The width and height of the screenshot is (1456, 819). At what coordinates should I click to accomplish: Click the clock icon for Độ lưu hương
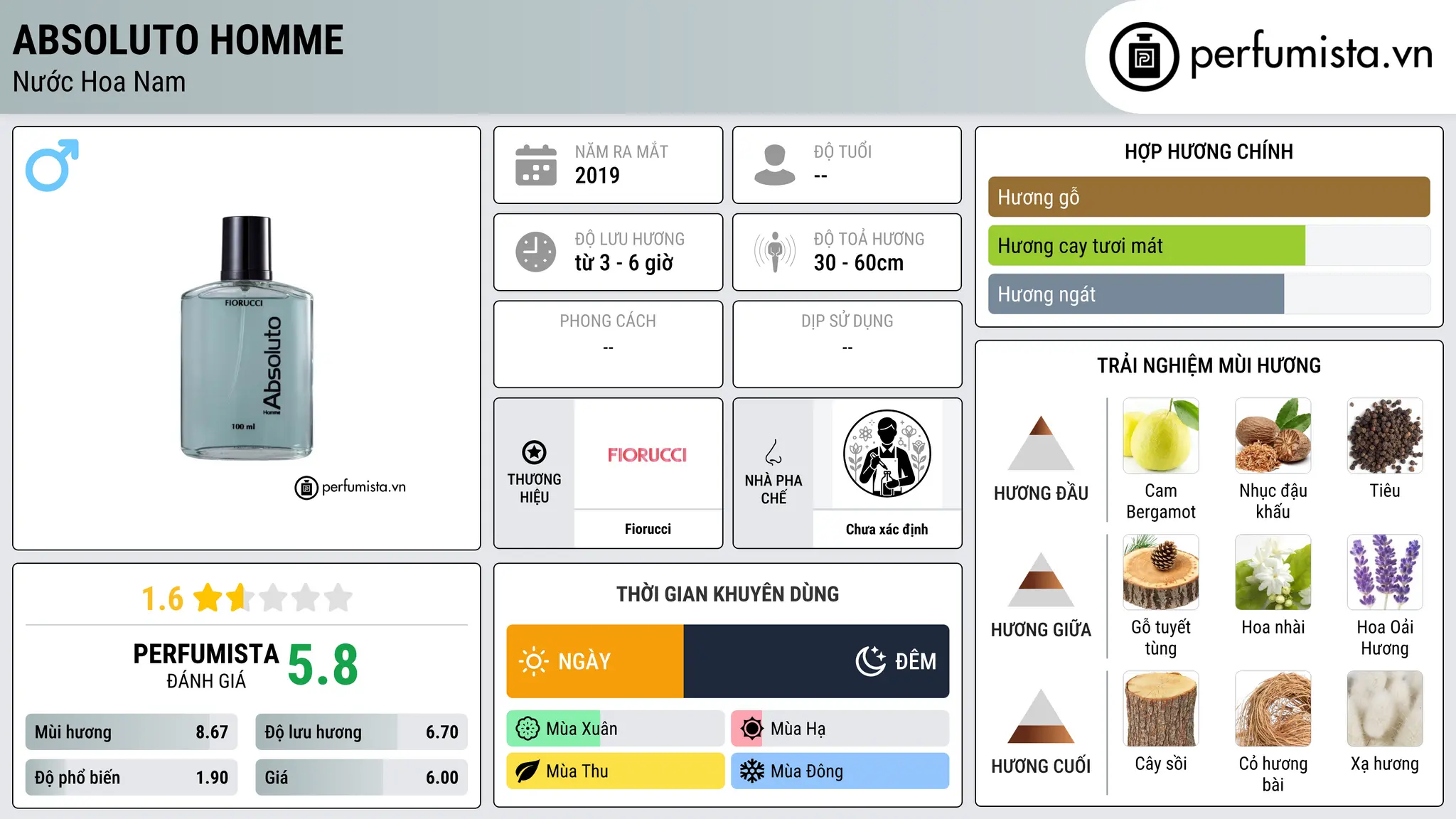[536, 252]
